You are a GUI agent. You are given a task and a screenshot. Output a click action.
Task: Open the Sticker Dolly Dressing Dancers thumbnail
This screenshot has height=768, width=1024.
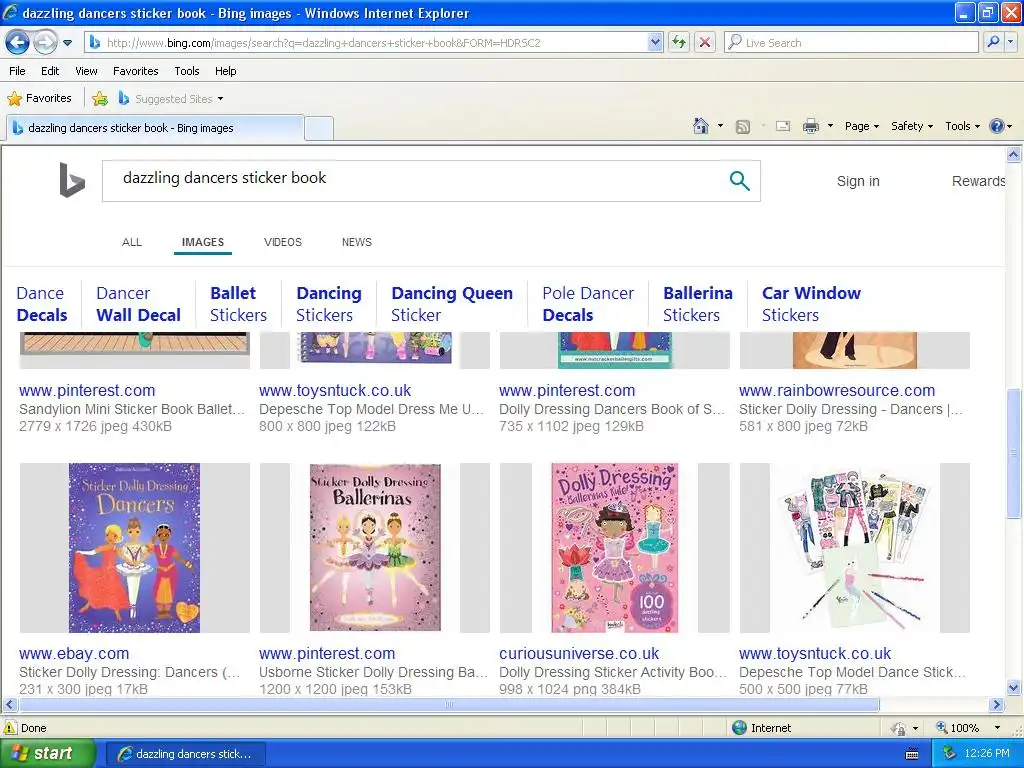click(135, 548)
